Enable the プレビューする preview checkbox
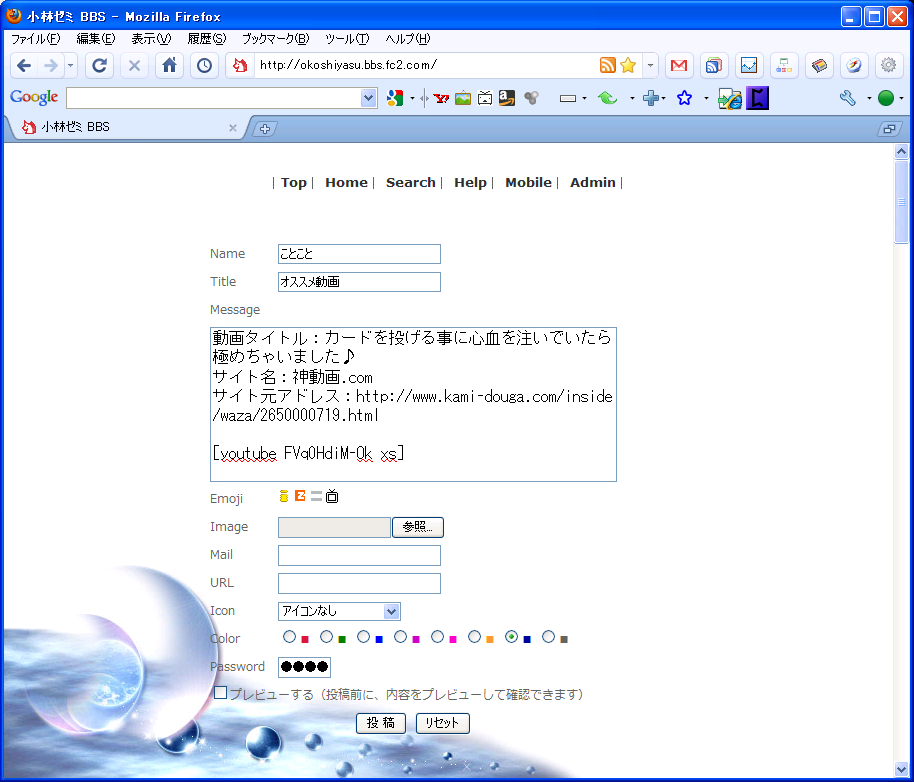This screenshot has width=914, height=782. pyautogui.click(x=221, y=692)
